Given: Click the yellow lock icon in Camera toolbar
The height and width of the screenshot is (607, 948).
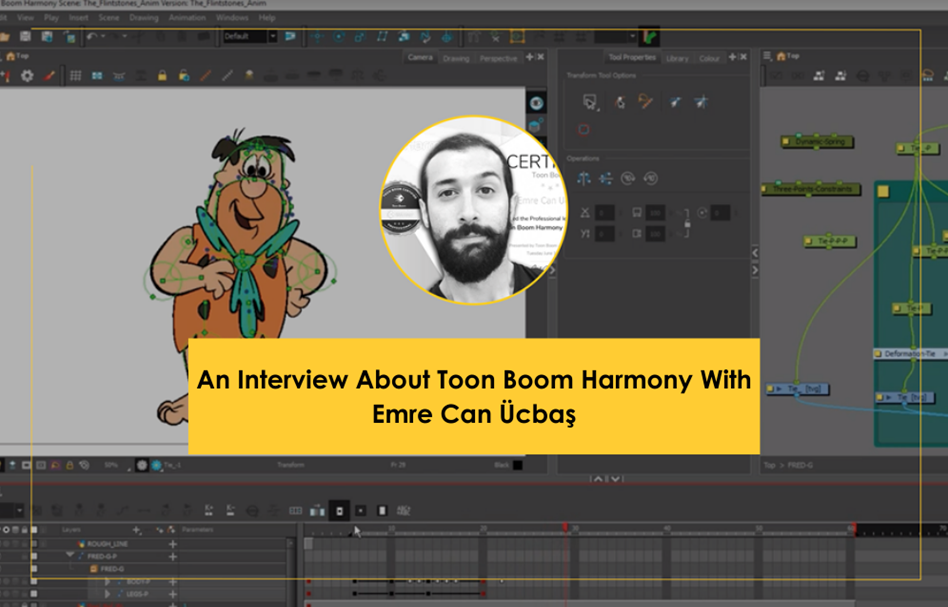Looking at the screenshot, I should click(x=162, y=76).
